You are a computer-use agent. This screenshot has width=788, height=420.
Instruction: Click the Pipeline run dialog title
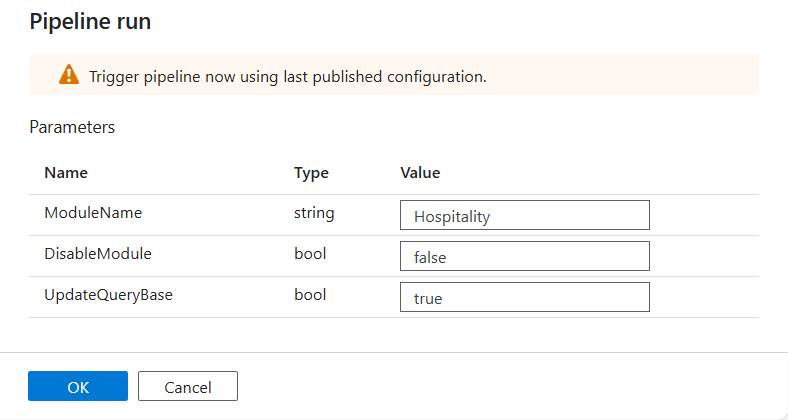tap(90, 21)
